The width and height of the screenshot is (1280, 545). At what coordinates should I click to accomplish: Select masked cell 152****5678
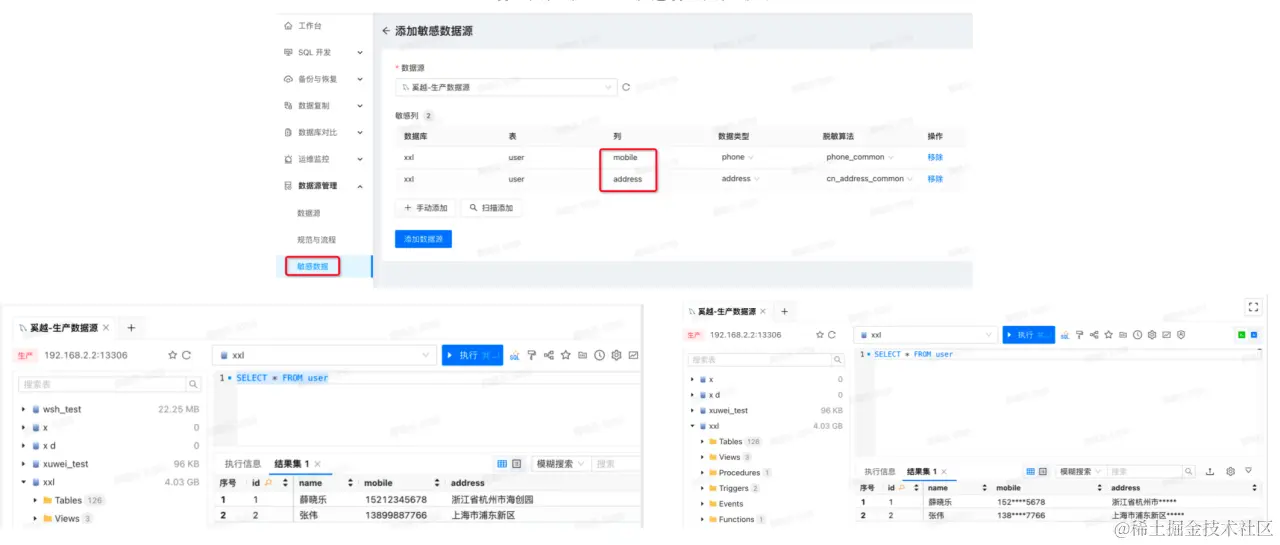[1020, 502]
